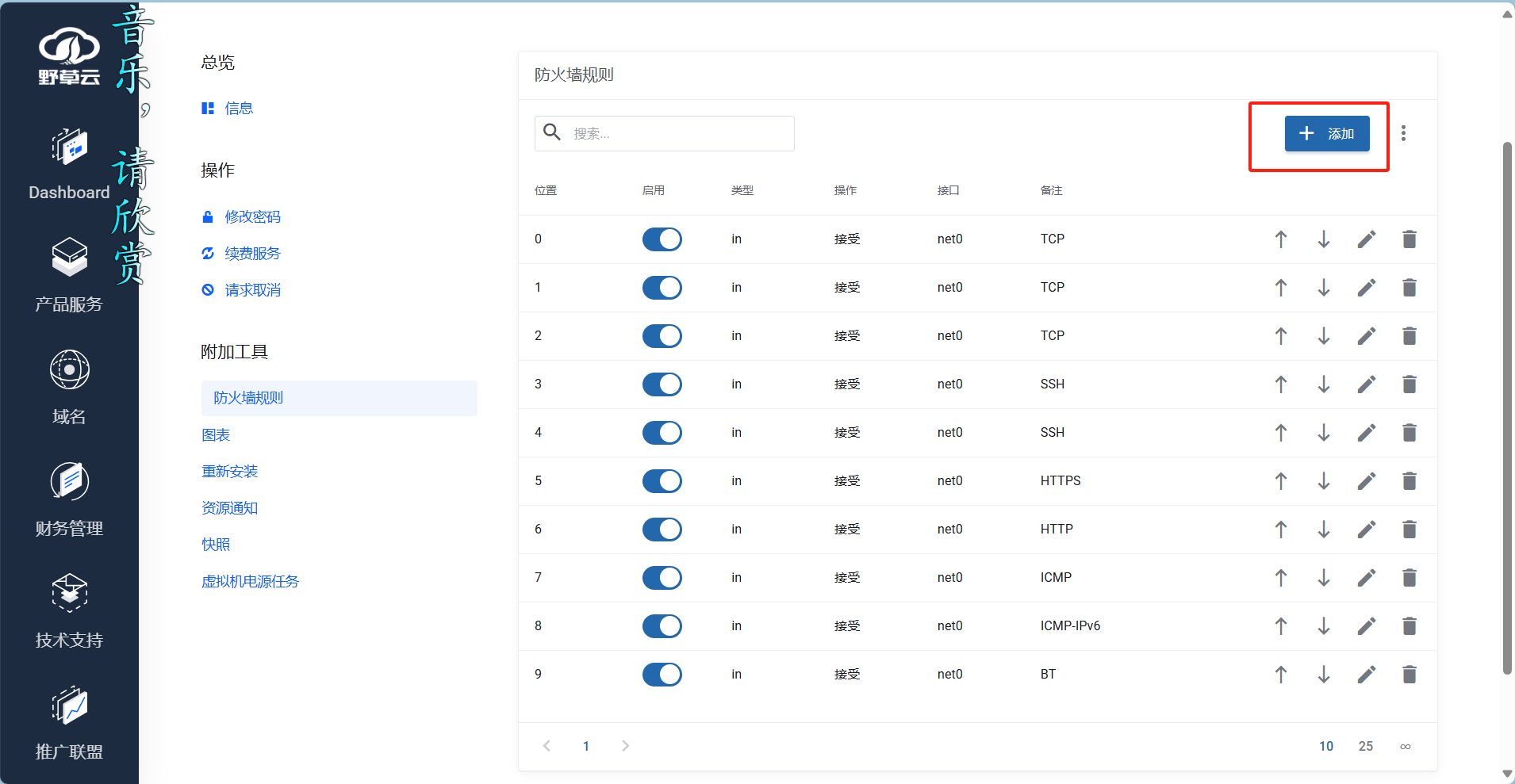
Task: Delete the rule at position 2
Action: coord(1410,336)
